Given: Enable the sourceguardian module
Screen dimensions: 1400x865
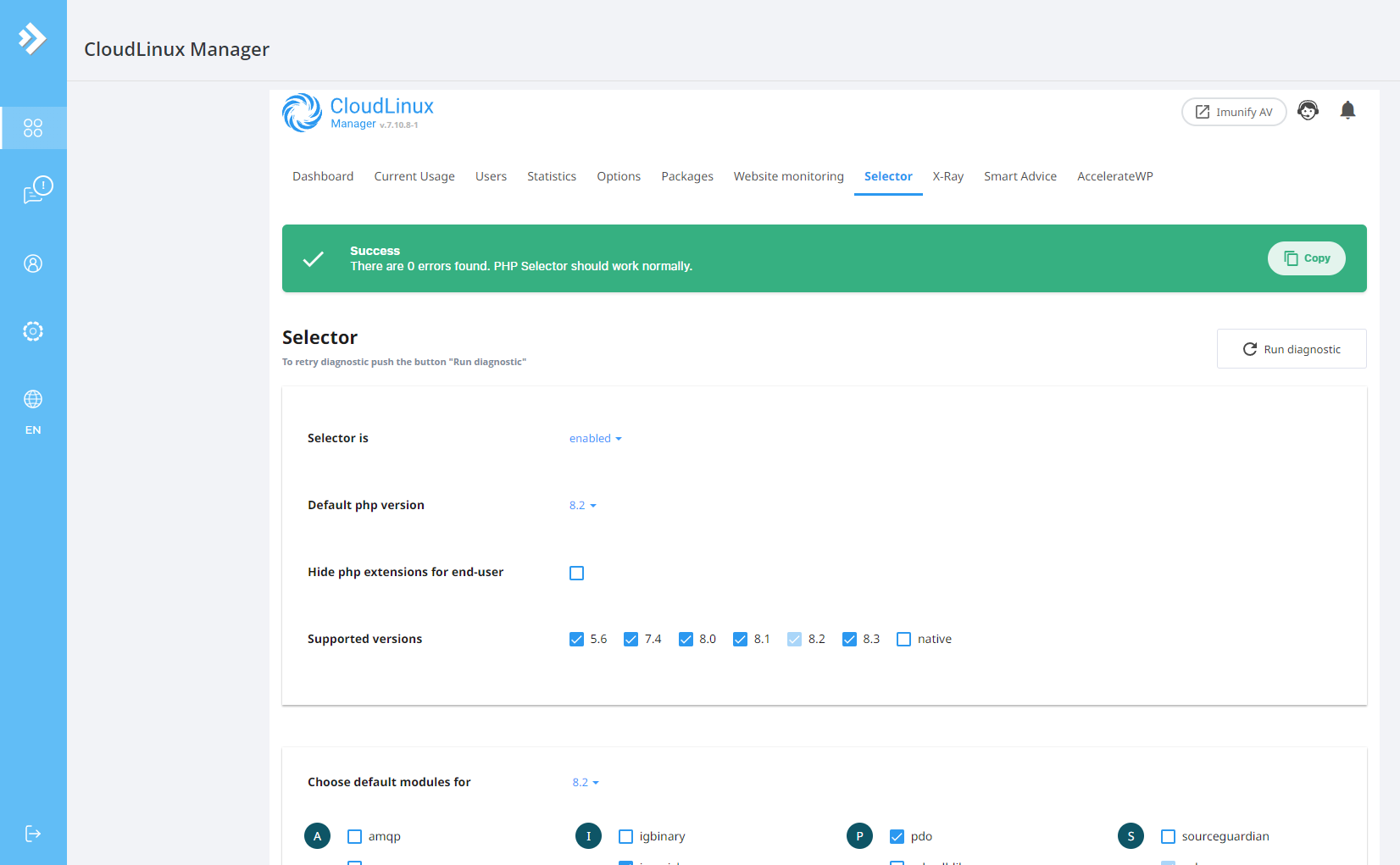Looking at the screenshot, I should (1168, 836).
